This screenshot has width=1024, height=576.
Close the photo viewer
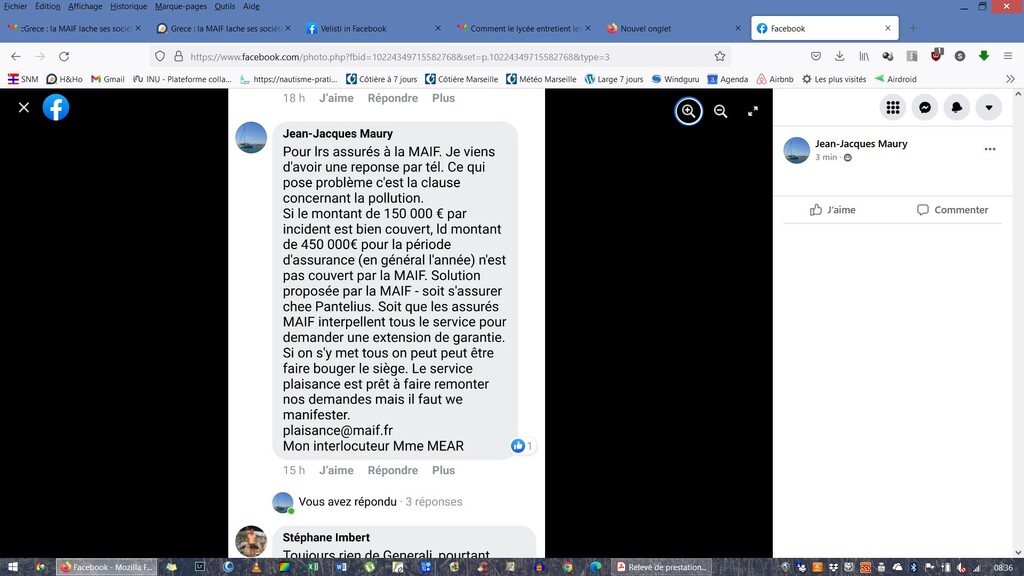[x=24, y=108]
